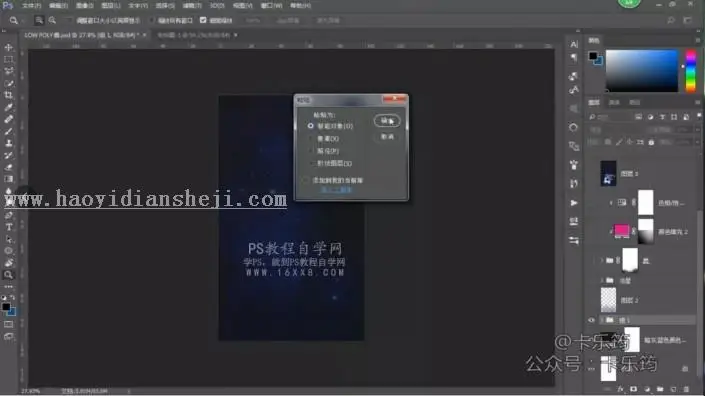The image size is (705, 396).
Task: Click the blue learn more link
Action: click(x=336, y=190)
